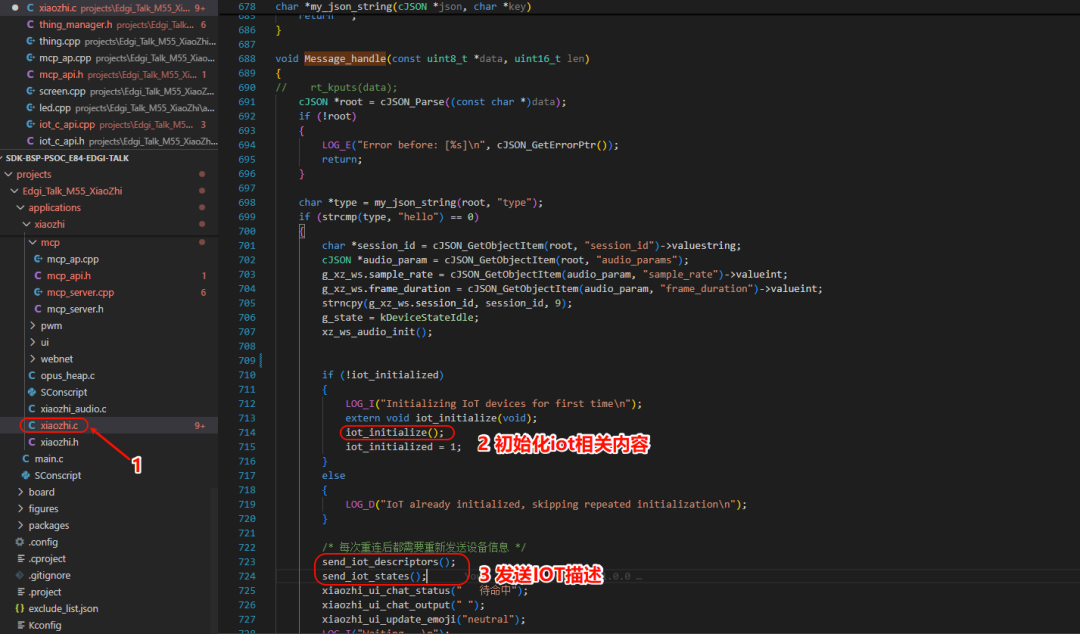Click send_iot_states(); on line 724

click(374, 576)
